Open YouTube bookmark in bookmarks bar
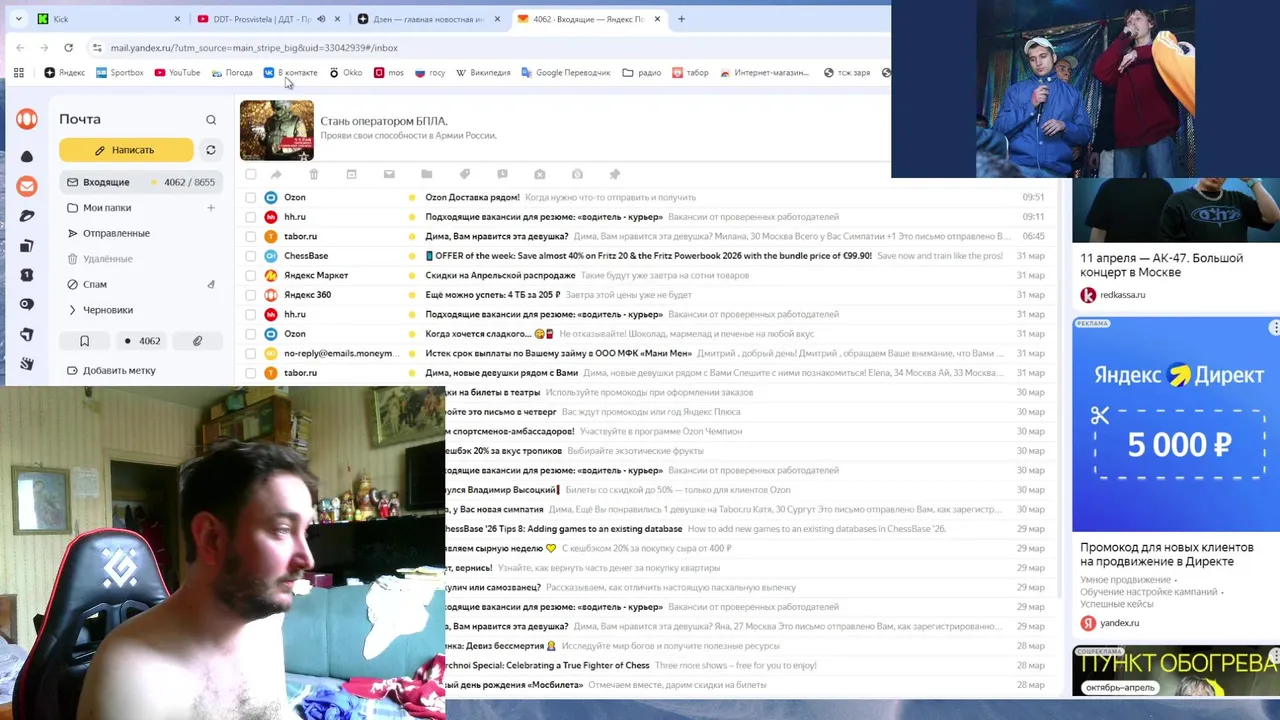 point(177,72)
